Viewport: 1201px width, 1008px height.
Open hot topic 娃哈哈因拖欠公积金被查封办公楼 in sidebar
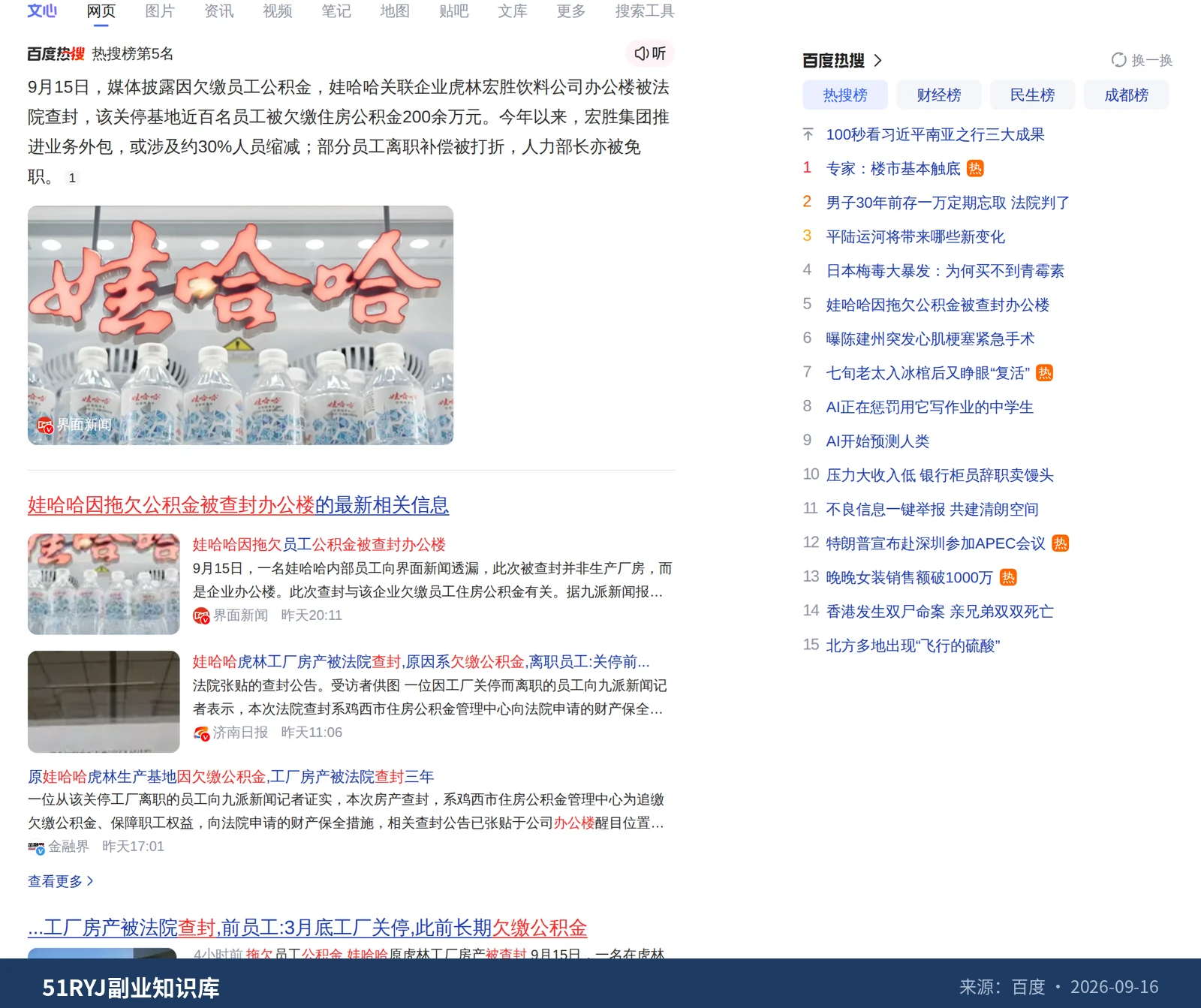click(x=938, y=305)
